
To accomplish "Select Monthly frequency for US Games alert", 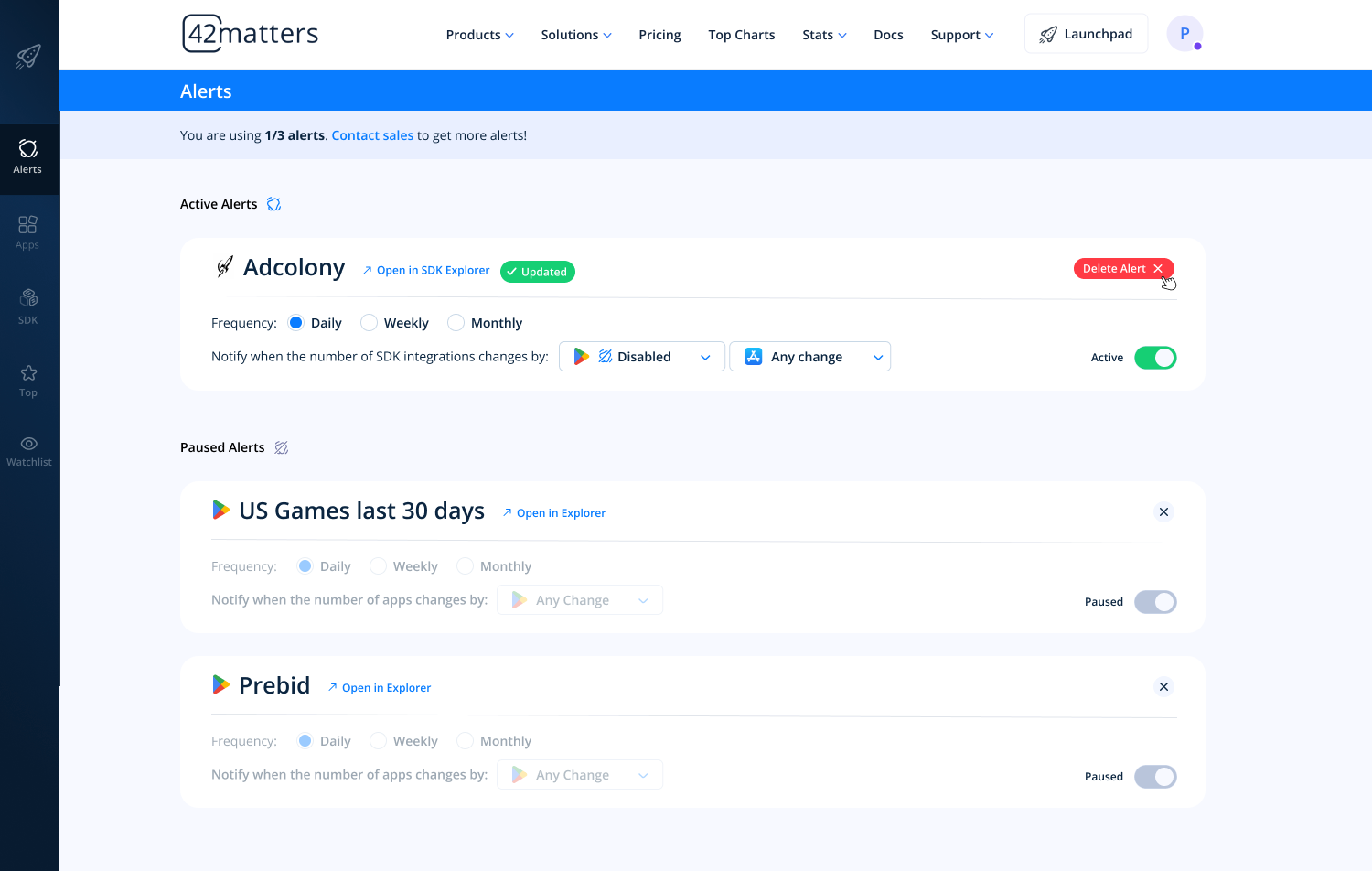I will tap(465, 566).
